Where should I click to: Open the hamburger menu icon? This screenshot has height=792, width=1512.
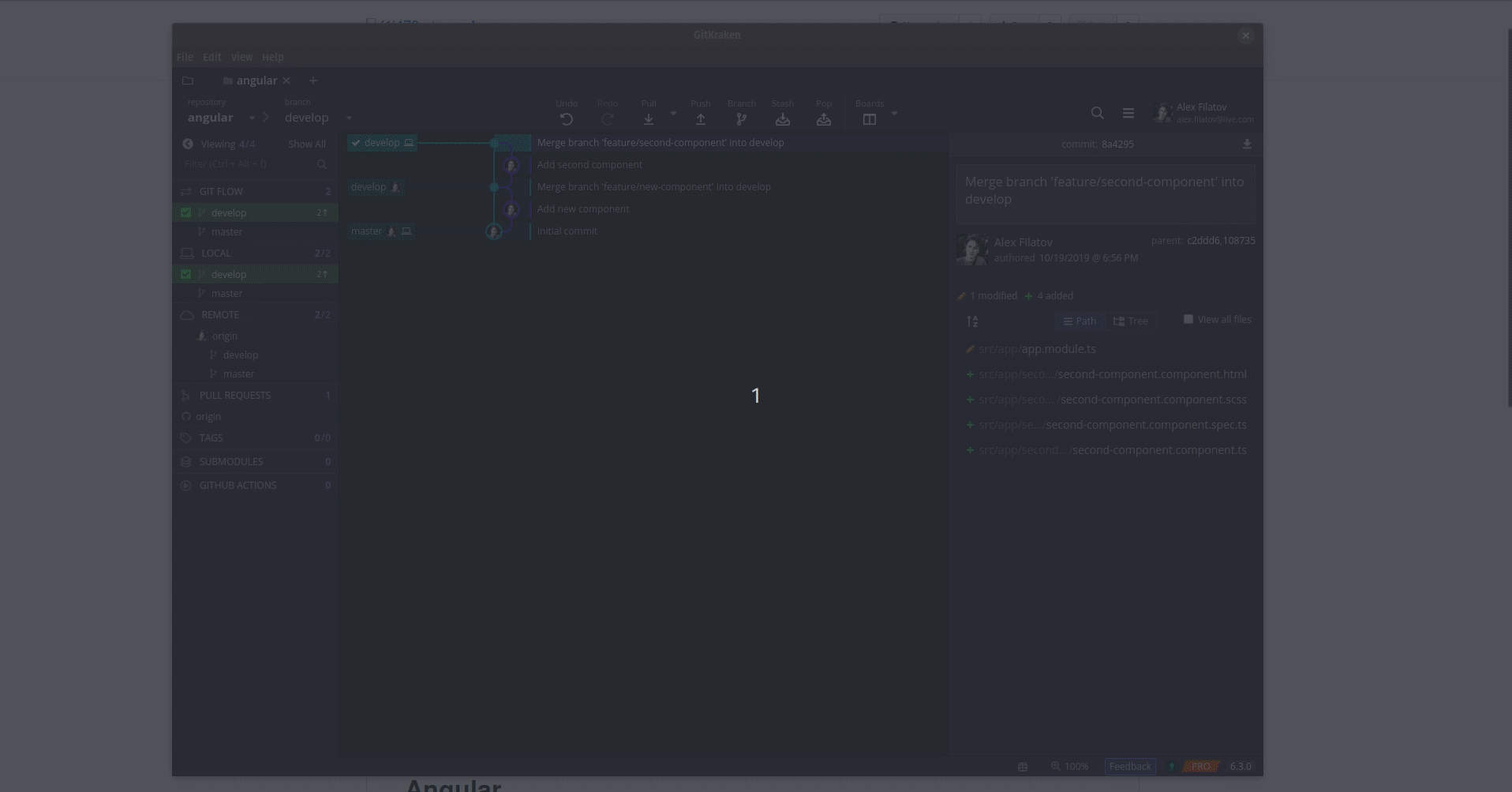[x=1128, y=113]
